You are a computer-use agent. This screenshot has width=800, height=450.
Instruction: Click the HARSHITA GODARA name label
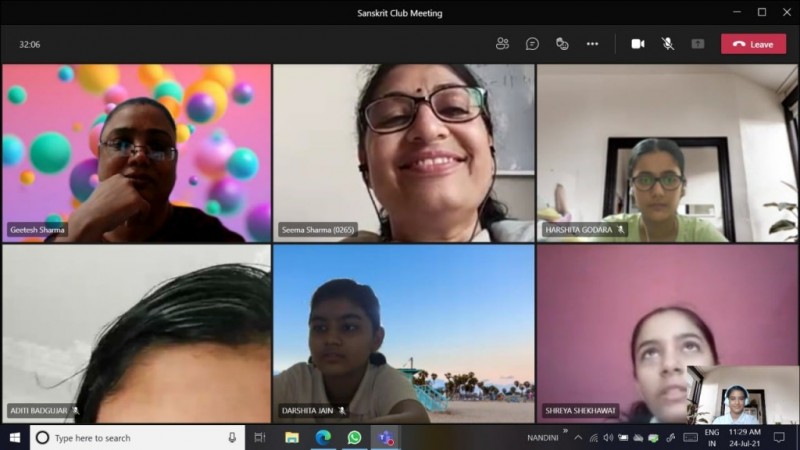tap(579, 230)
